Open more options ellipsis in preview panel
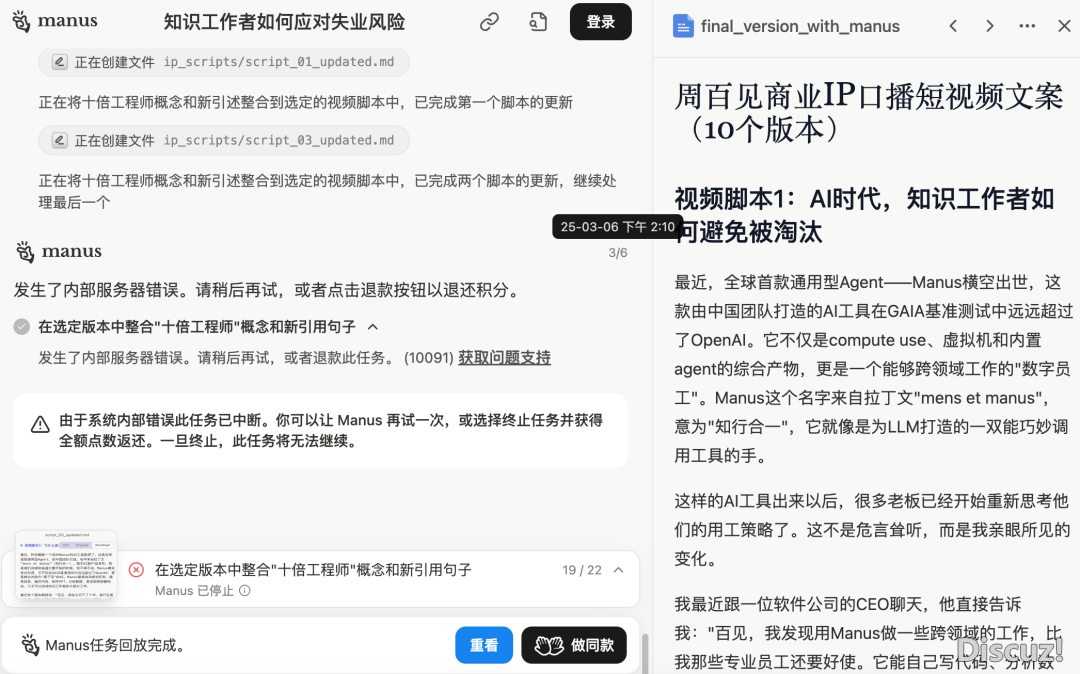 pyautogui.click(x=1027, y=26)
